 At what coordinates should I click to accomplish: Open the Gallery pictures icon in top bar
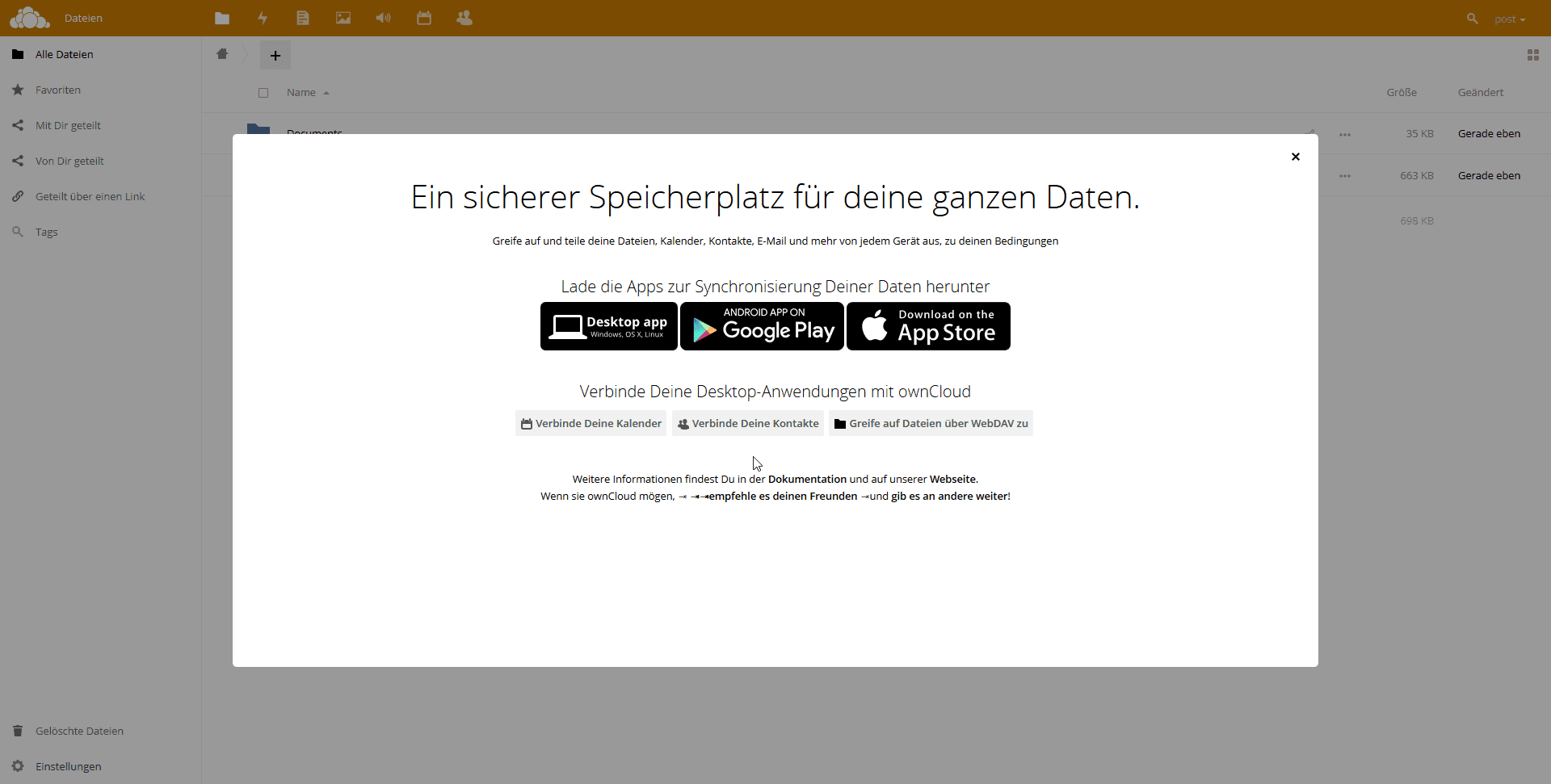[x=343, y=18]
